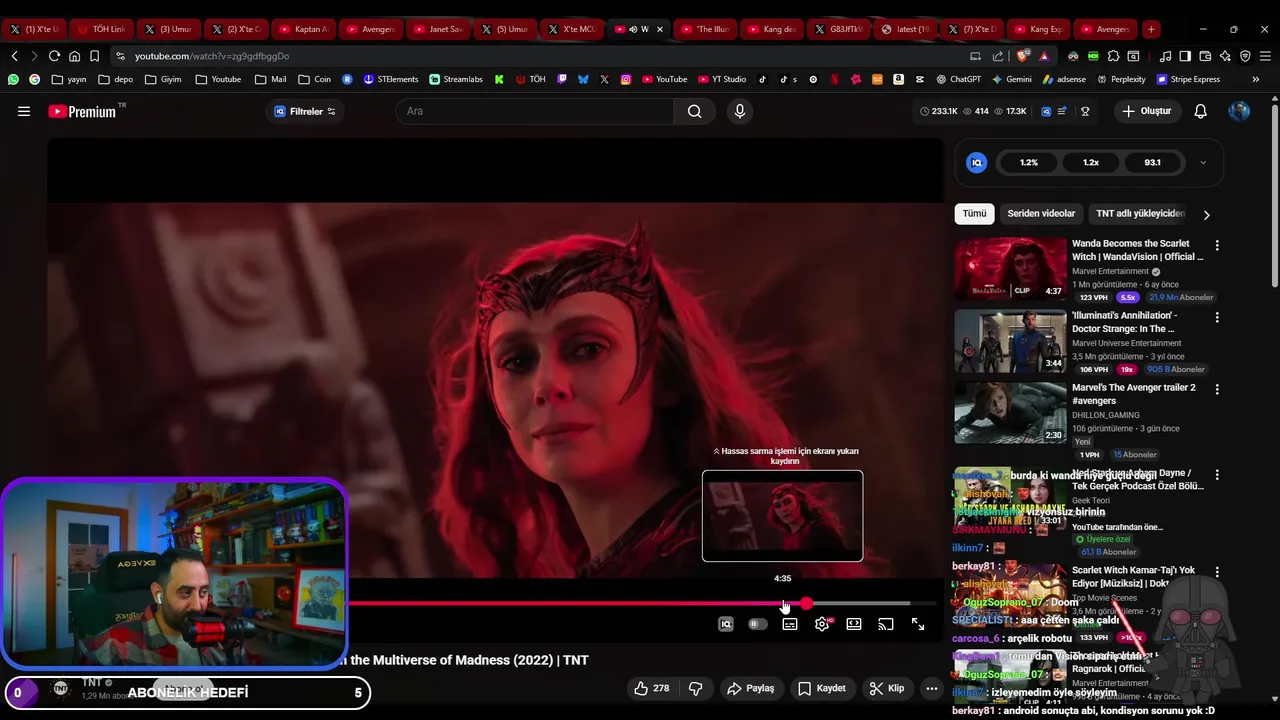The height and width of the screenshot is (720, 1280).
Task: Open the account avatar menu
Action: [1239, 111]
